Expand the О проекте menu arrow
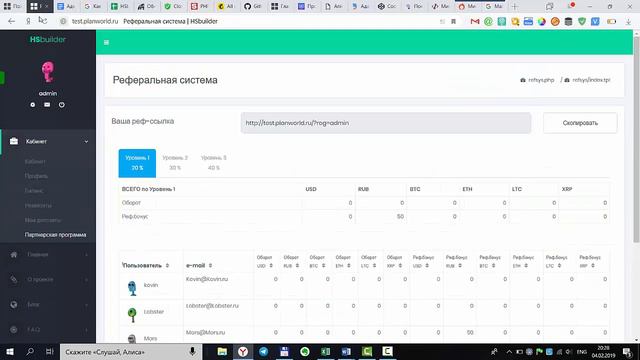Image resolution: width=640 pixels, height=360 pixels. pyautogui.click(x=86, y=280)
